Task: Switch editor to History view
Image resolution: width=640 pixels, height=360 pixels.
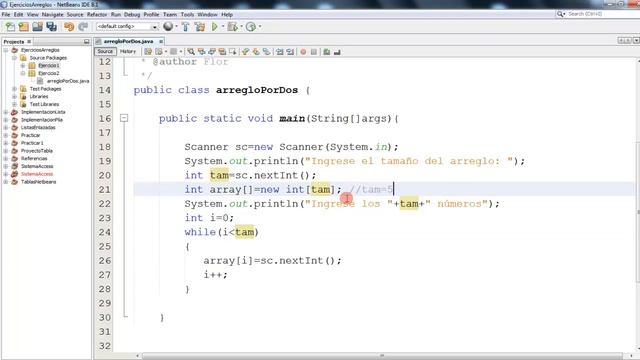Action: 128,51
